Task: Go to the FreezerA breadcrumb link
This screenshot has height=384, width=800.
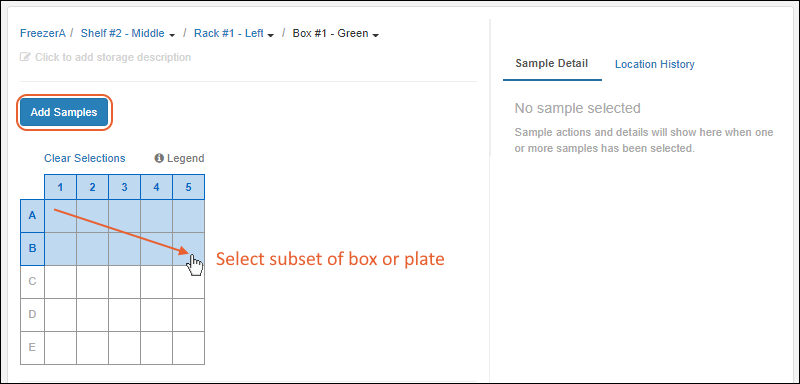Action: coord(43,34)
